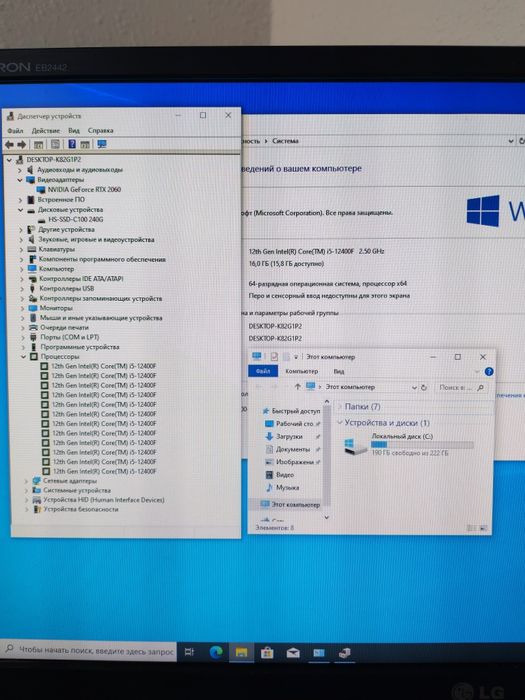
Task: Expand the Сетевые адаптеры category
Action: click(x=26, y=481)
